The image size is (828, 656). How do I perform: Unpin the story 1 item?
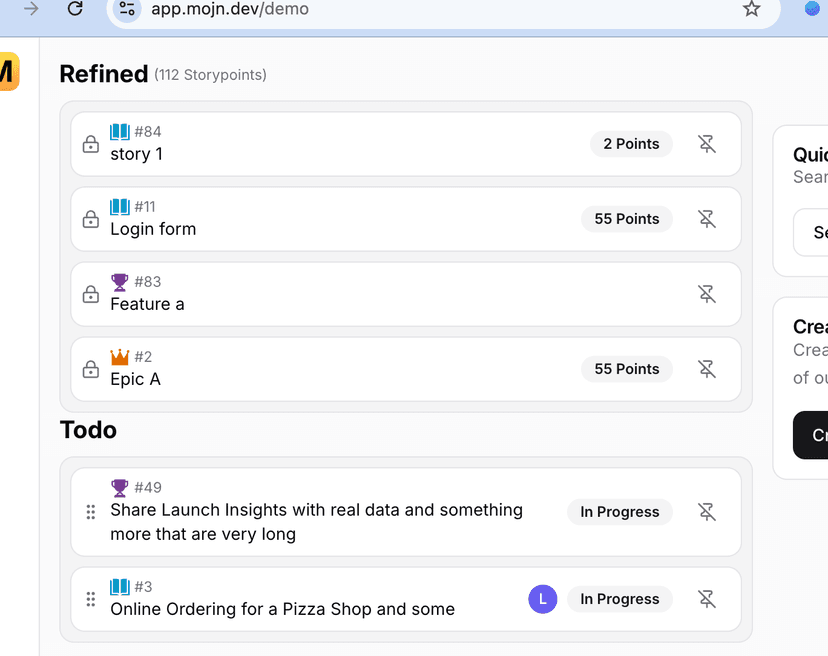707,144
